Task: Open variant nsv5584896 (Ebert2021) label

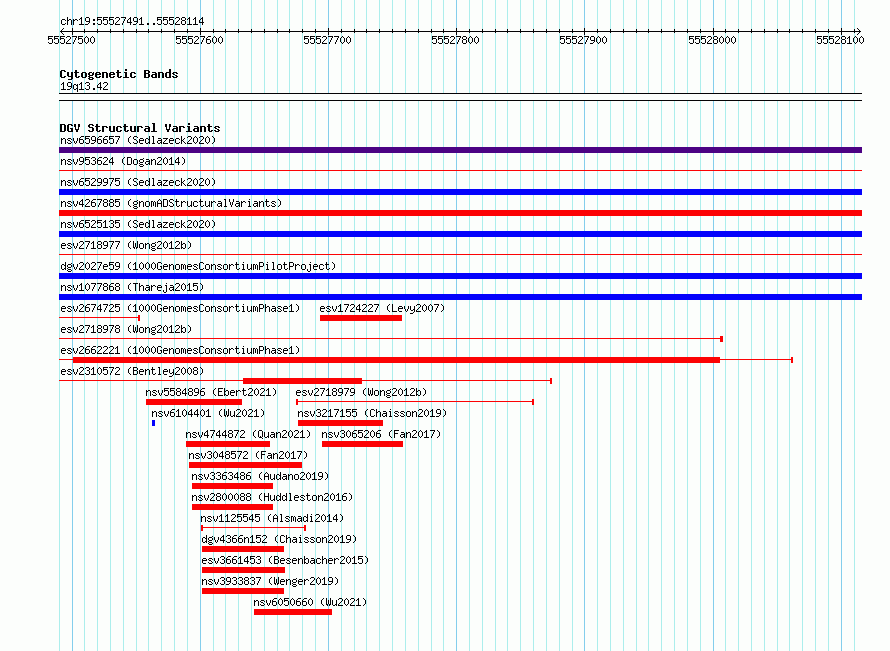Action: pyautogui.click(x=211, y=392)
